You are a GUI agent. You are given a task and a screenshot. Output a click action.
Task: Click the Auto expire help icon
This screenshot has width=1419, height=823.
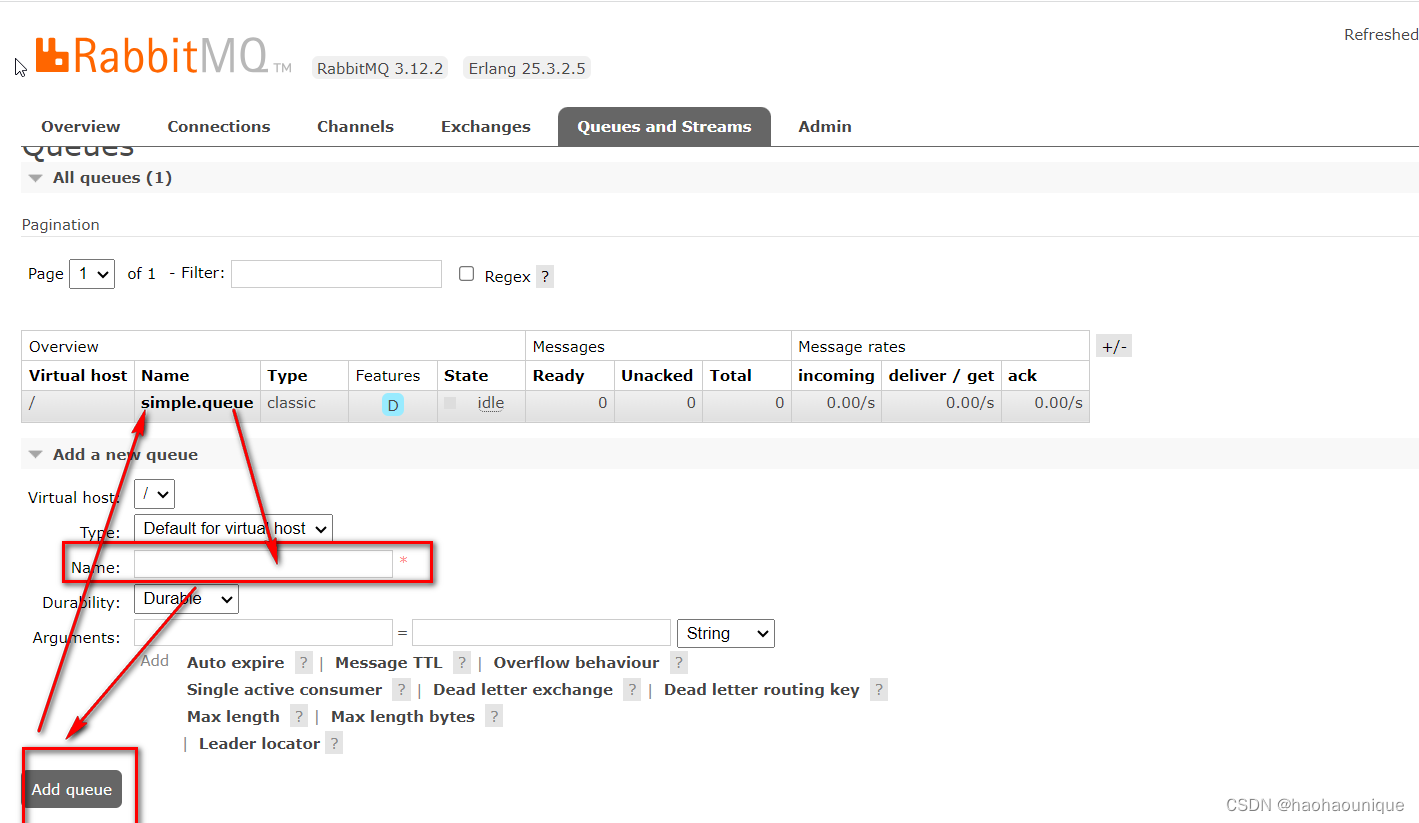[303, 662]
